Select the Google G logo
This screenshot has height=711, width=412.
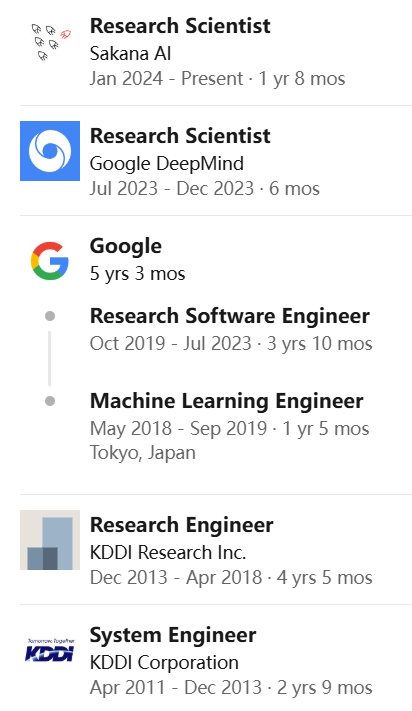(50, 261)
